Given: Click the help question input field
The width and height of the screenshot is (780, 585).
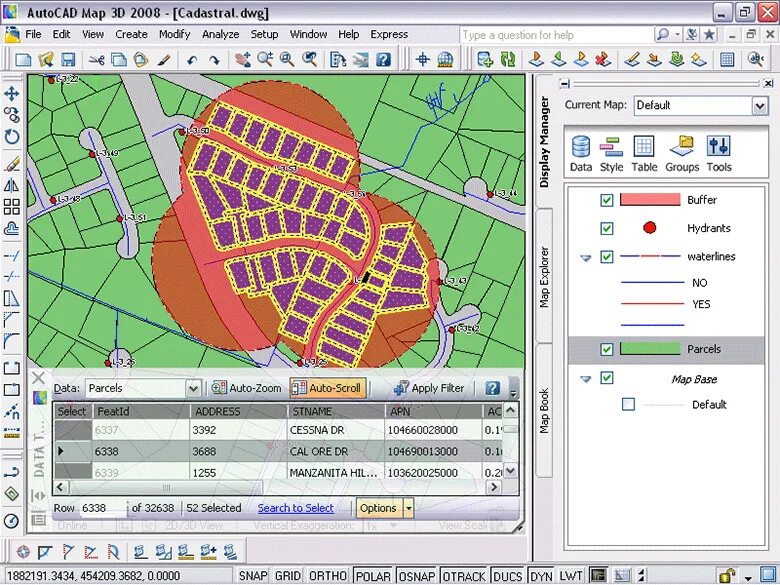Looking at the screenshot, I should [x=557, y=35].
